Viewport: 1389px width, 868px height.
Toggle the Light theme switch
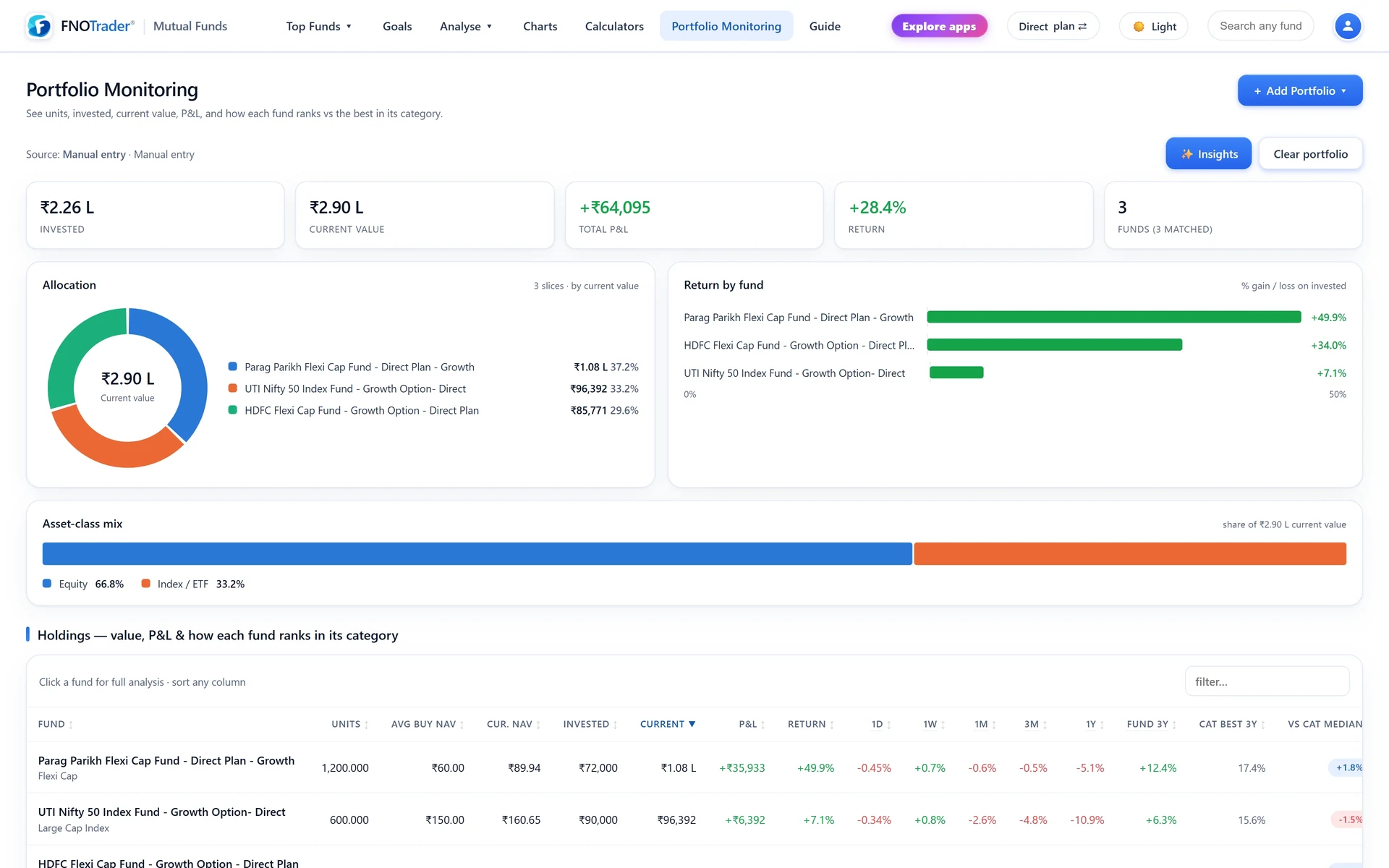click(1153, 27)
